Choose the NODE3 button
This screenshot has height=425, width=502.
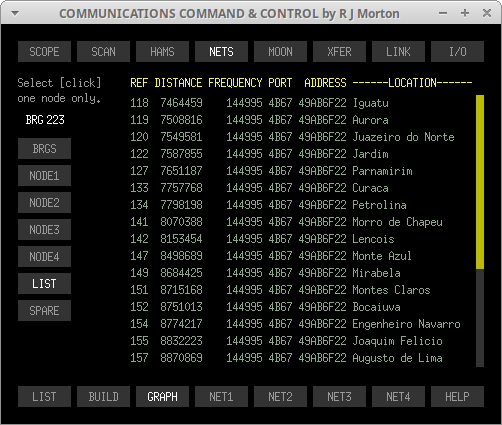(44, 230)
